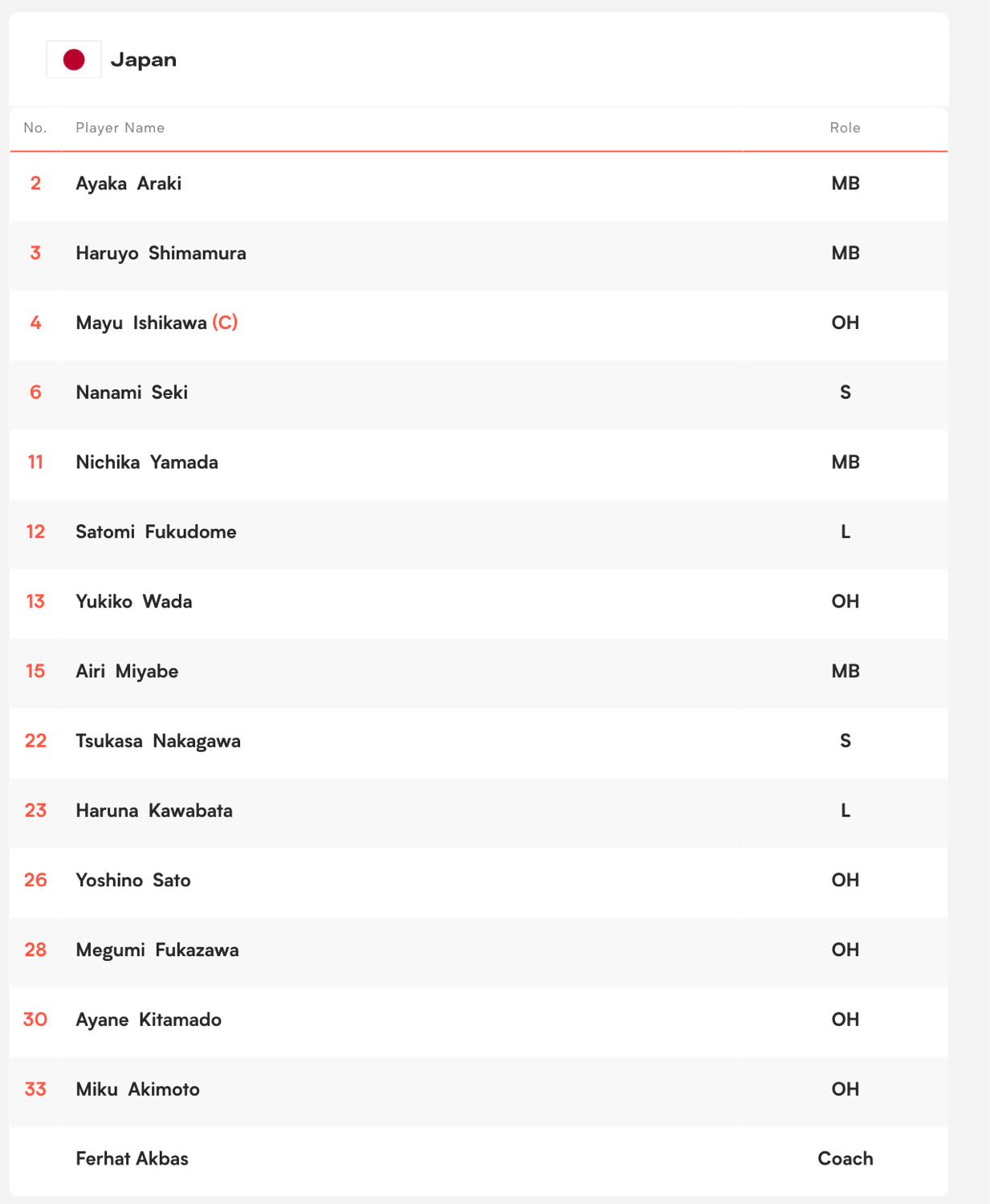
Task: Click the Japan team name heading
Action: pos(144,60)
